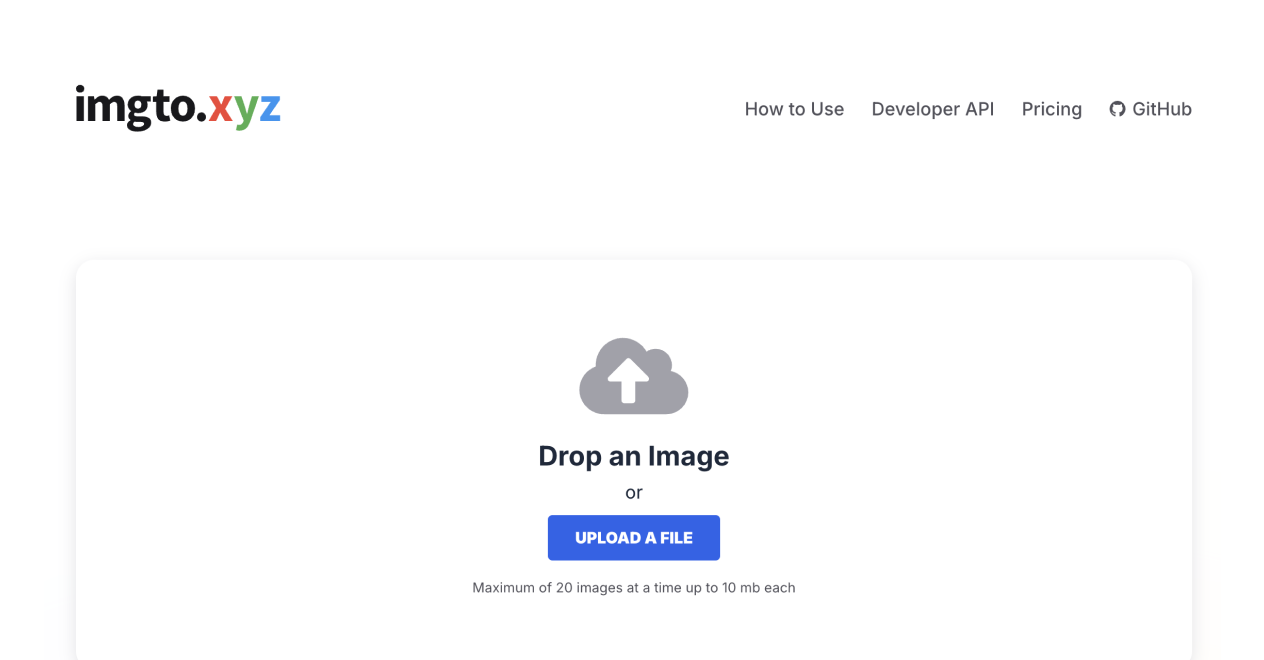Click the UPLOAD A FILE button

pos(634,538)
